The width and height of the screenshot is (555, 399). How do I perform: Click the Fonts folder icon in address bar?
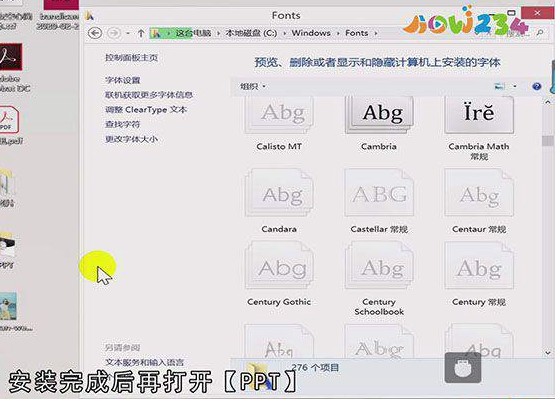click(x=156, y=33)
